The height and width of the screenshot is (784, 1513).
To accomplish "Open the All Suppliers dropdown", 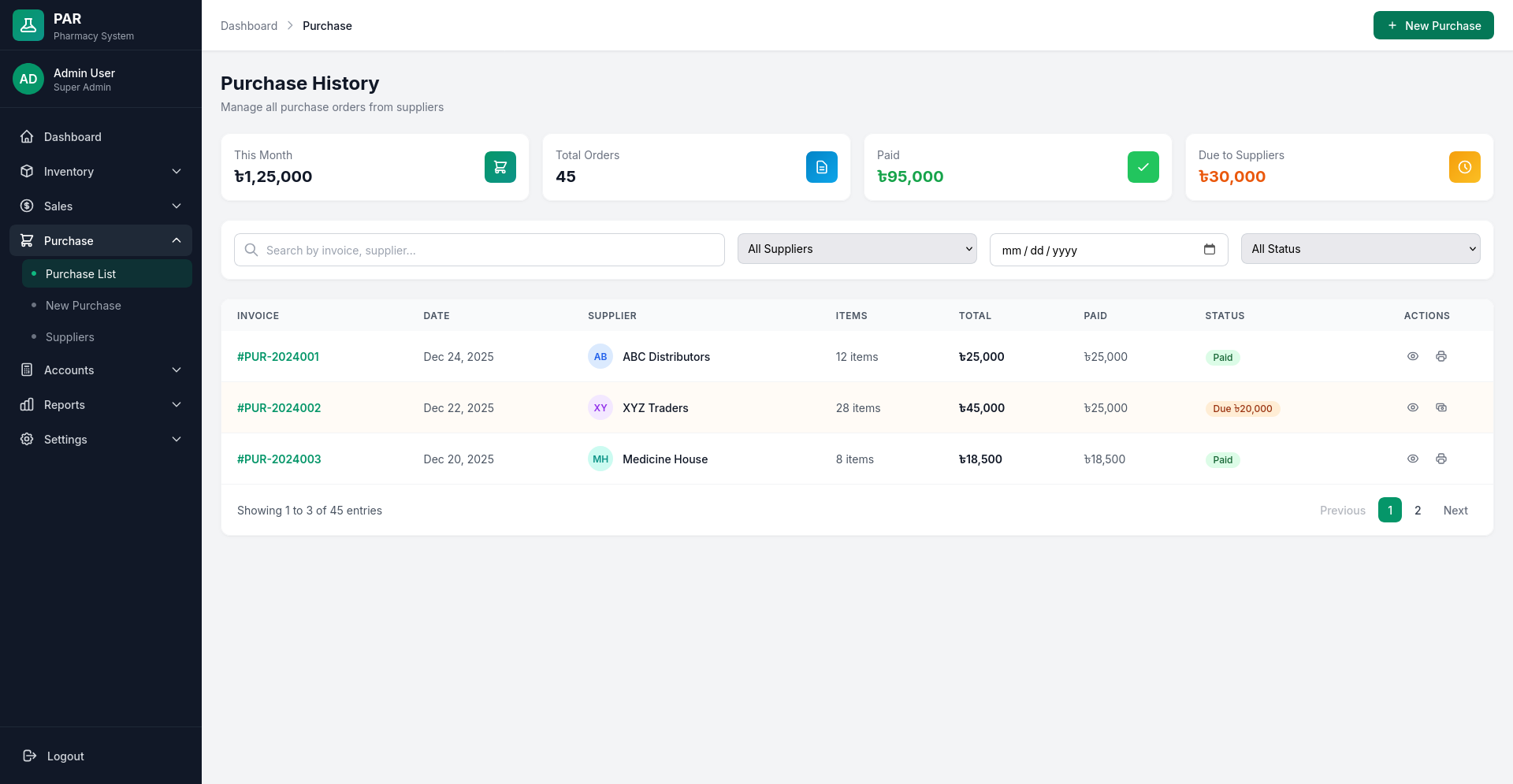I will (857, 248).
